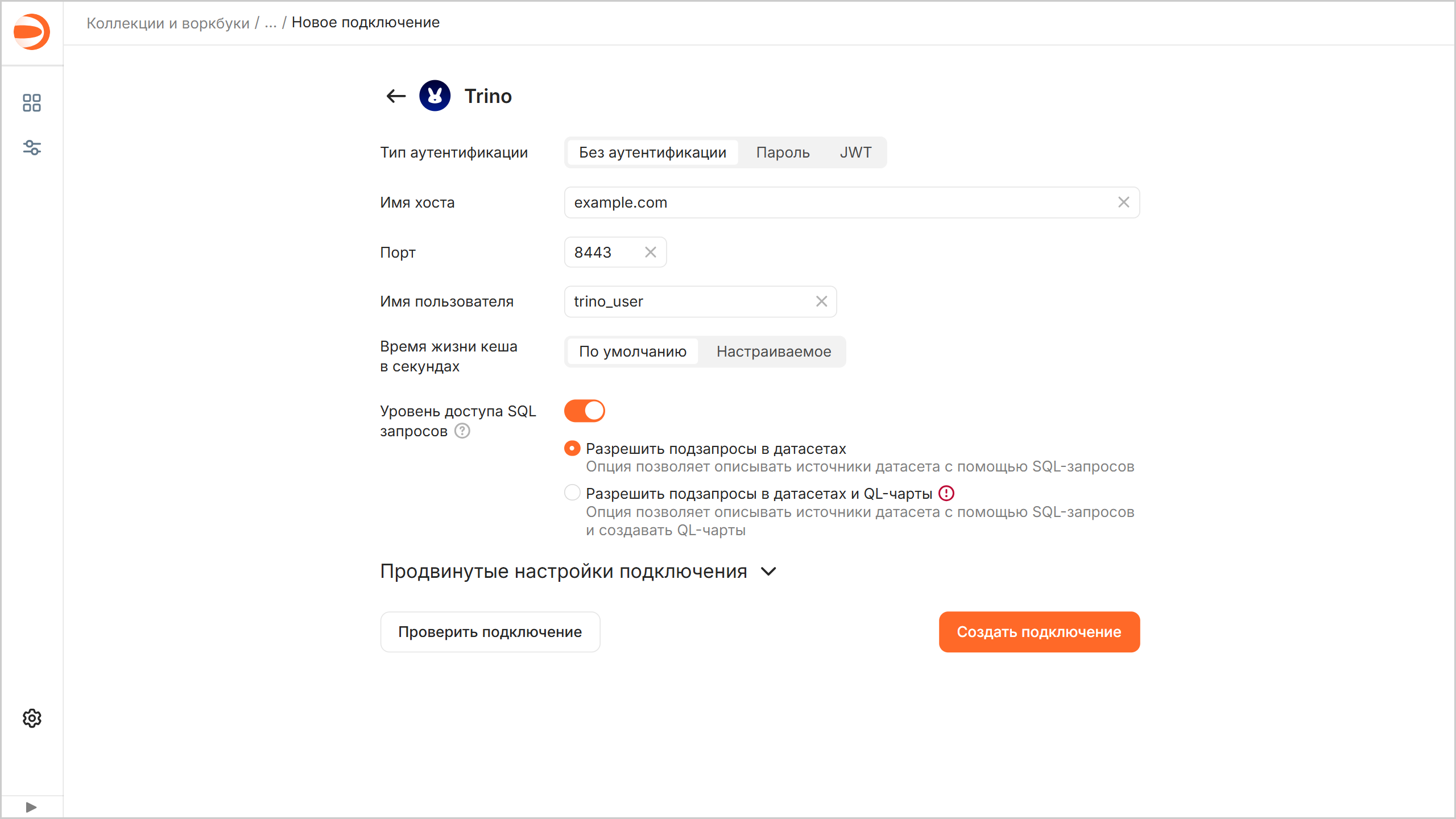
Task: Expand the sidebar with bottom triangle
Action: (32, 807)
